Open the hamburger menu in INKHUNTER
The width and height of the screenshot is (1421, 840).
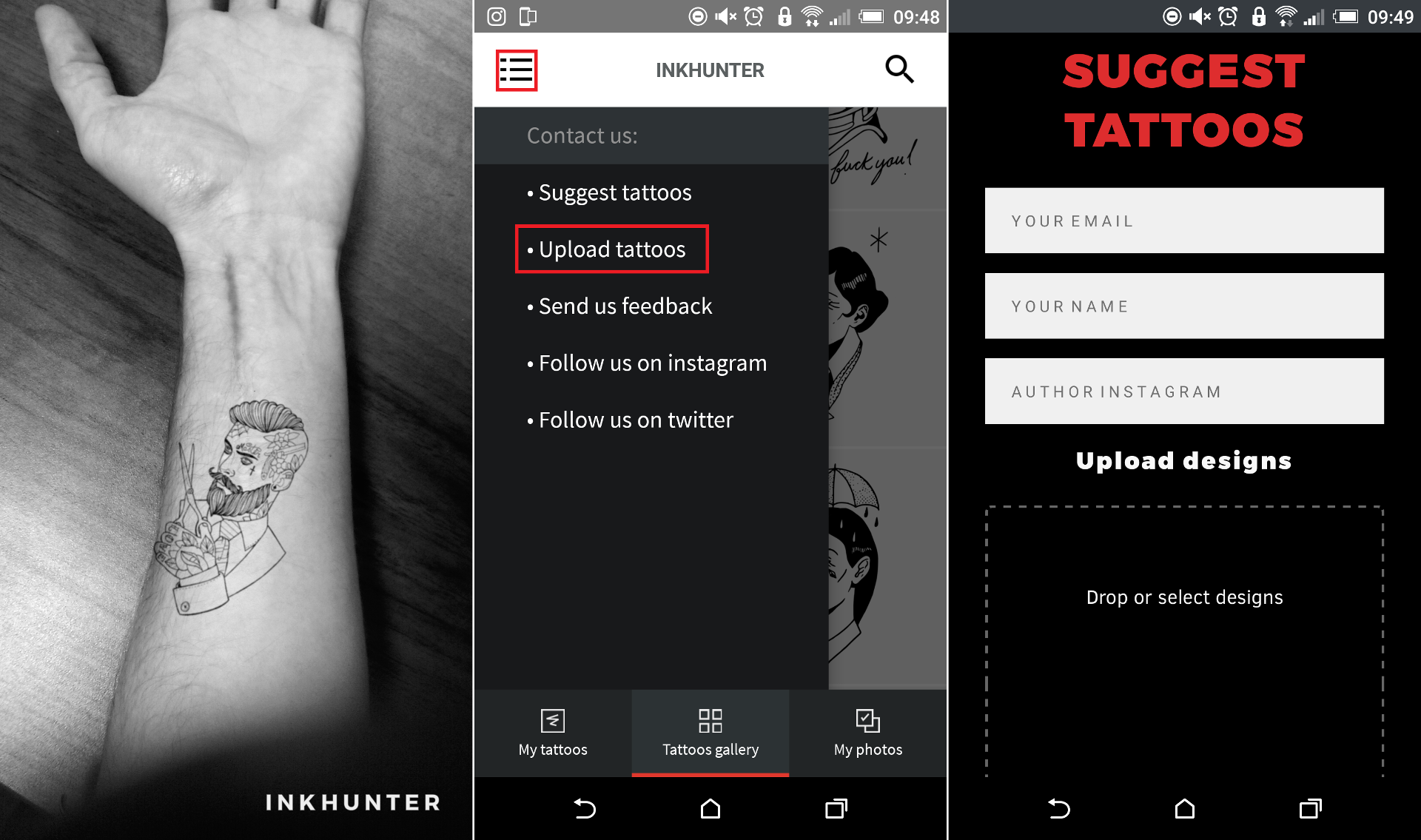(x=517, y=71)
